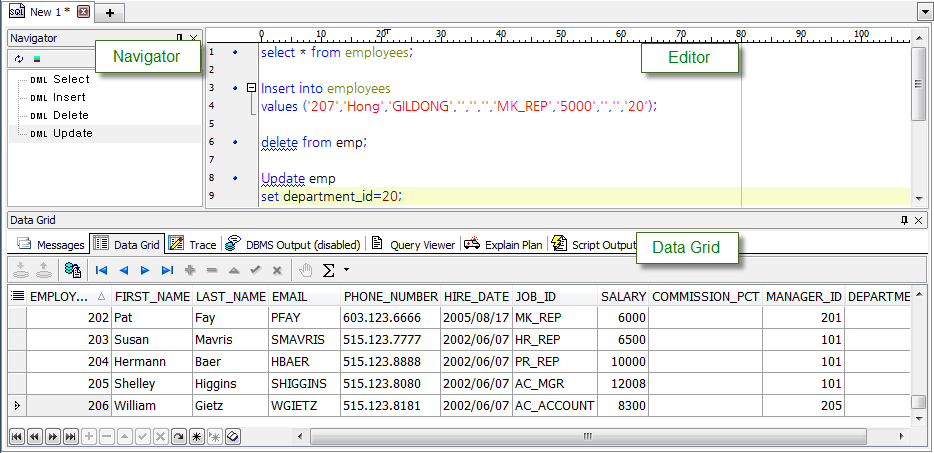Open the Sigma dropdown arrow
The image size is (934, 453).
tap(346, 270)
